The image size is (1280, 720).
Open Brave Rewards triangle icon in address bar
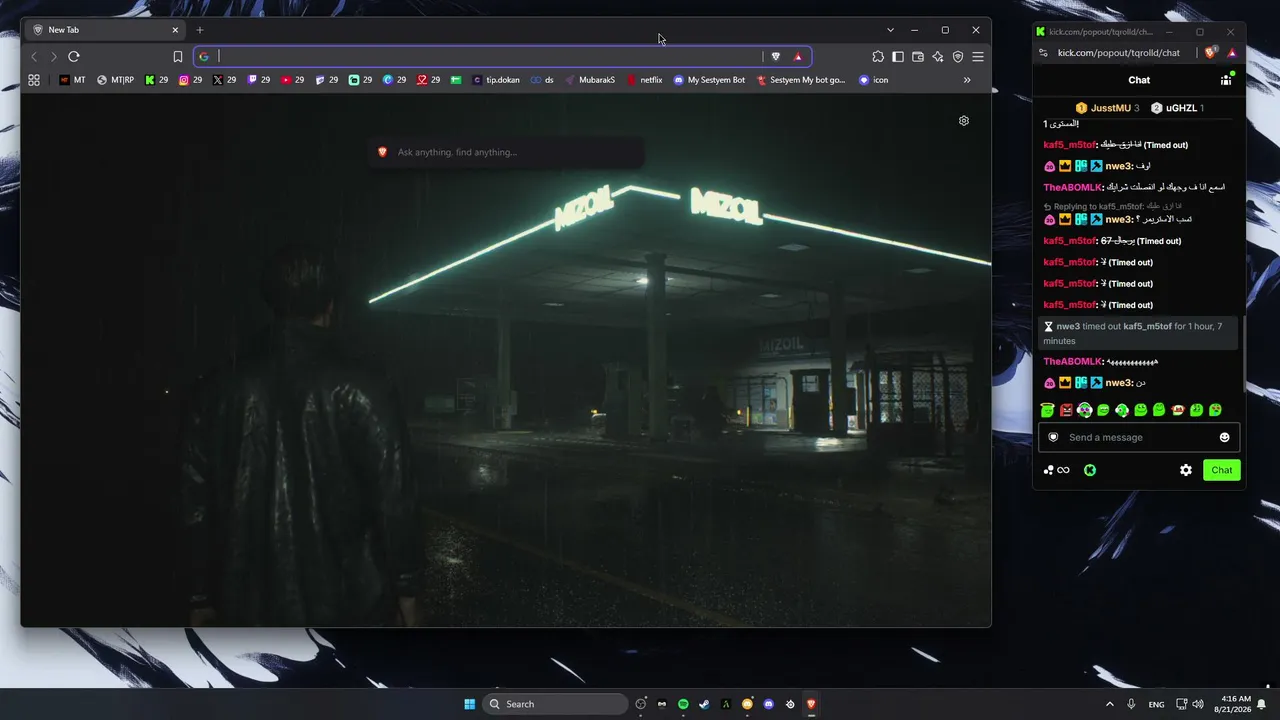pos(797,57)
